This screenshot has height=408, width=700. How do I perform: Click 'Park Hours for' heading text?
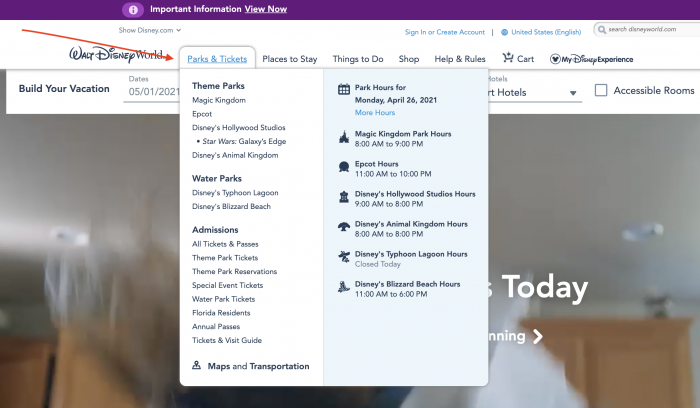[380, 87]
